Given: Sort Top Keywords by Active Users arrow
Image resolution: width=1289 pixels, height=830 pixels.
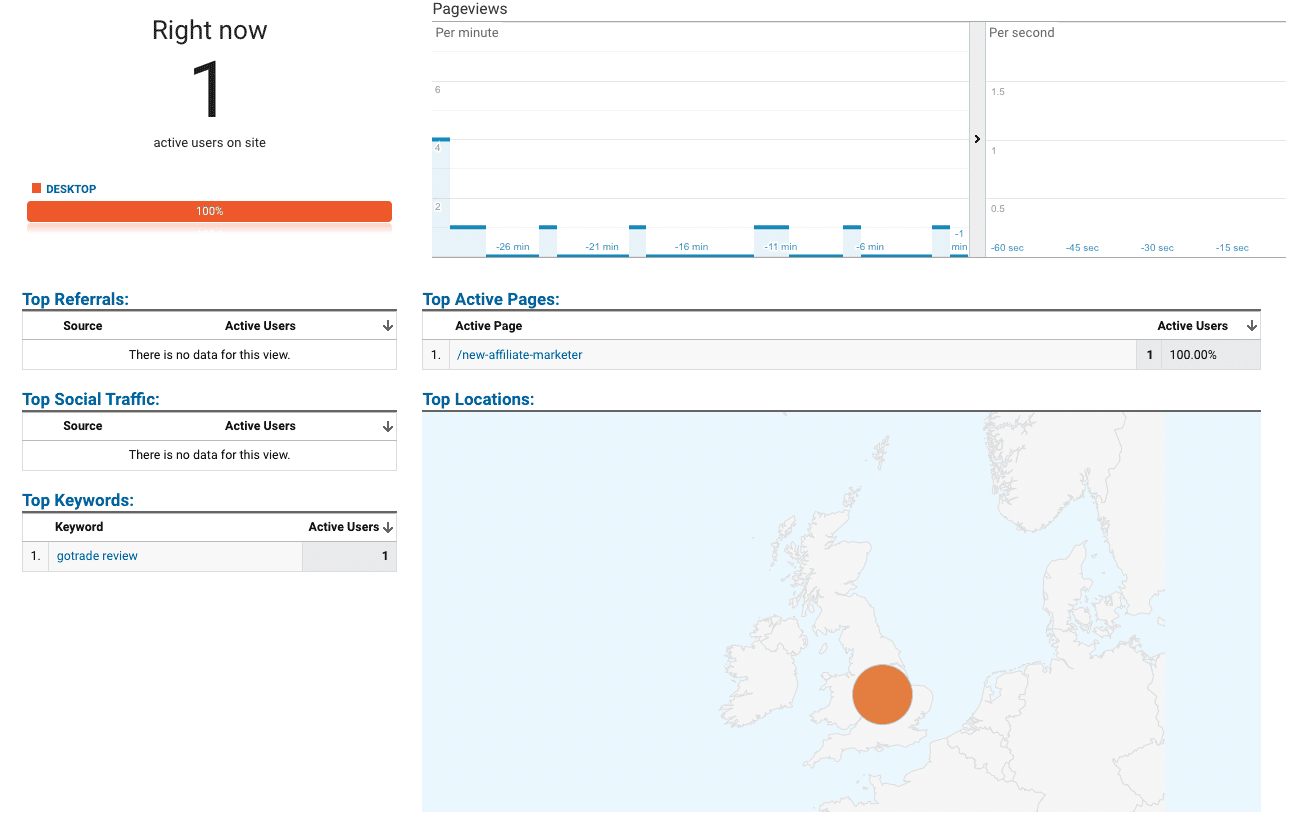Looking at the screenshot, I should coord(388,527).
